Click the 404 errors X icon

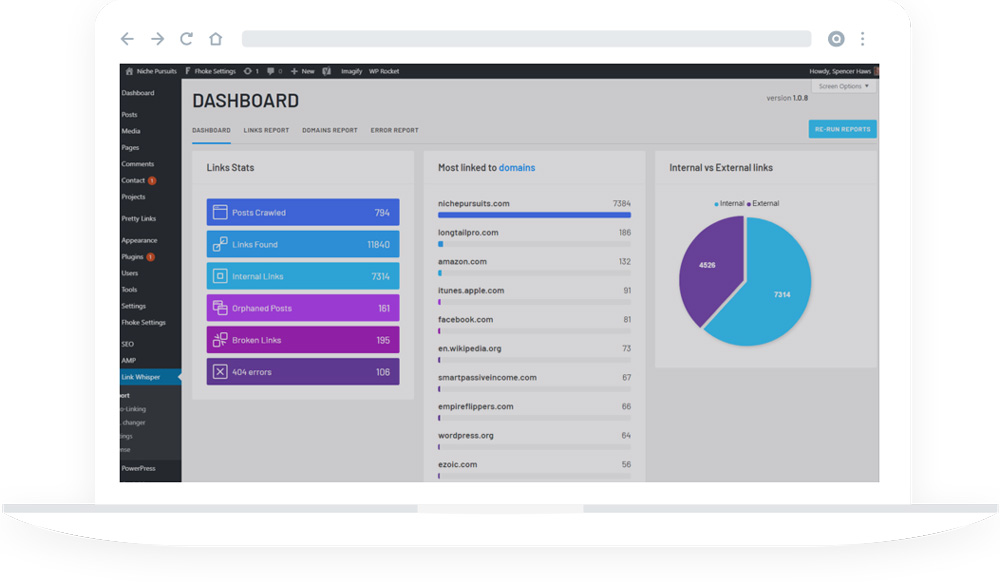220,372
